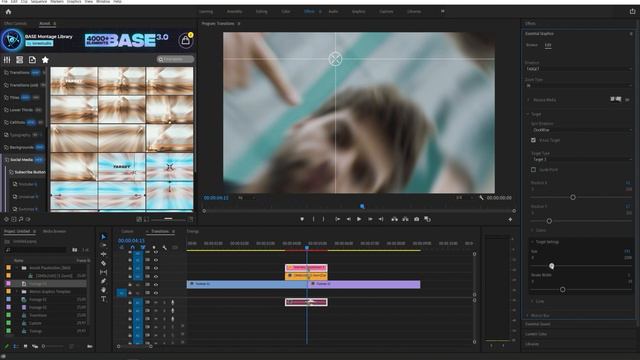Open the Media Browser tab
The image size is (640, 360).
tap(54, 231)
